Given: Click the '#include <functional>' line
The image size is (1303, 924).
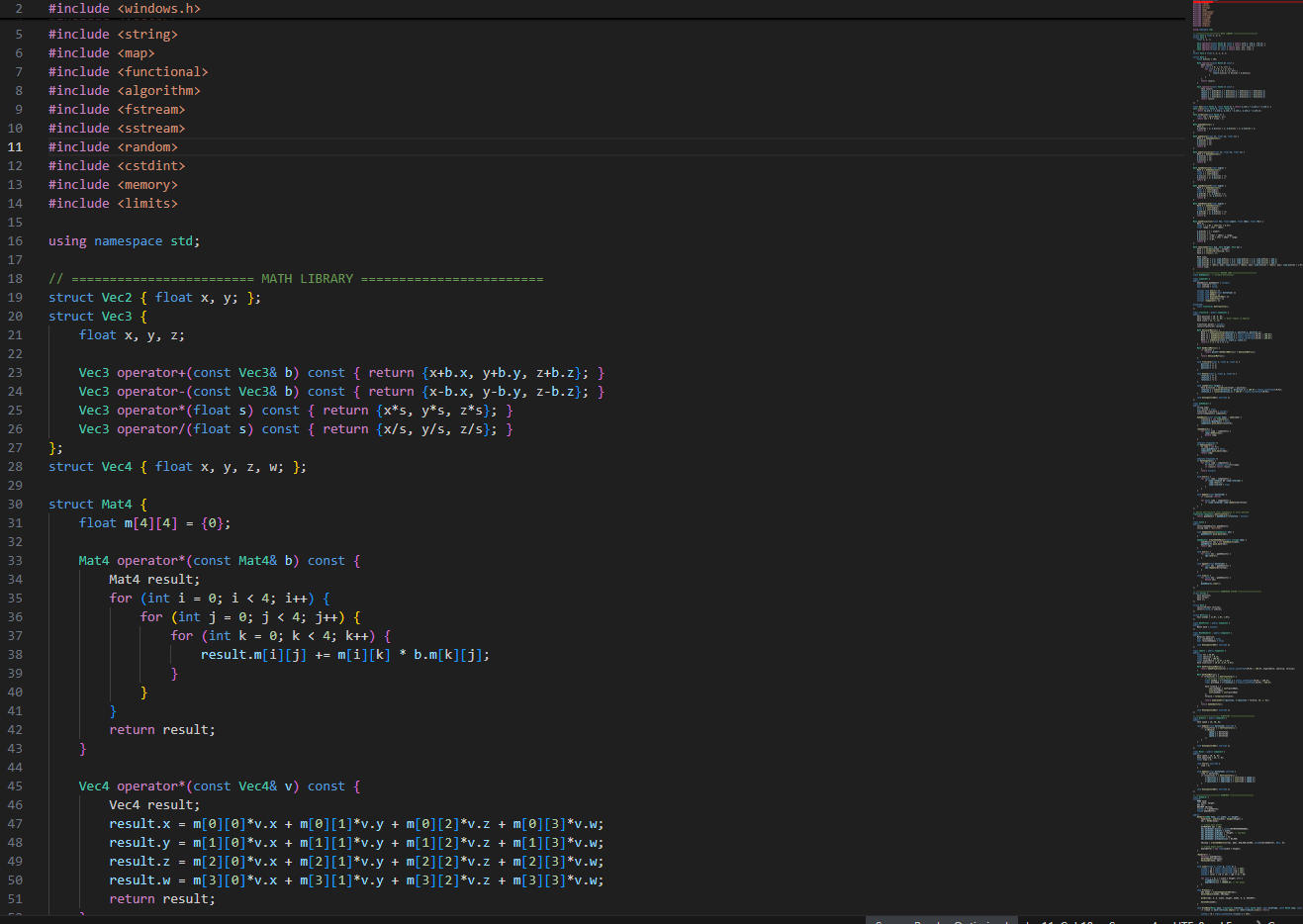Looking at the screenshot, I should pyautogui.click(x=129, y=71).
